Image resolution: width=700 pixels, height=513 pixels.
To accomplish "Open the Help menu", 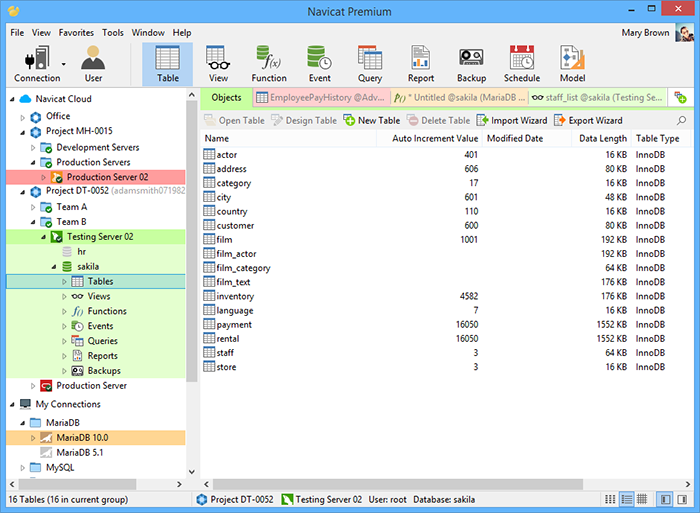I will [182, 33].
